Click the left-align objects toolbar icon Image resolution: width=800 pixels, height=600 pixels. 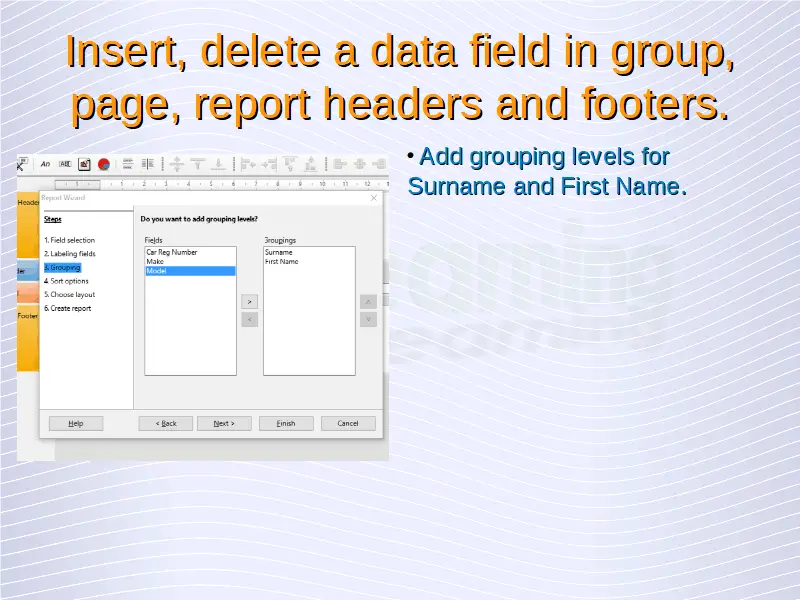tap(340, 164)
